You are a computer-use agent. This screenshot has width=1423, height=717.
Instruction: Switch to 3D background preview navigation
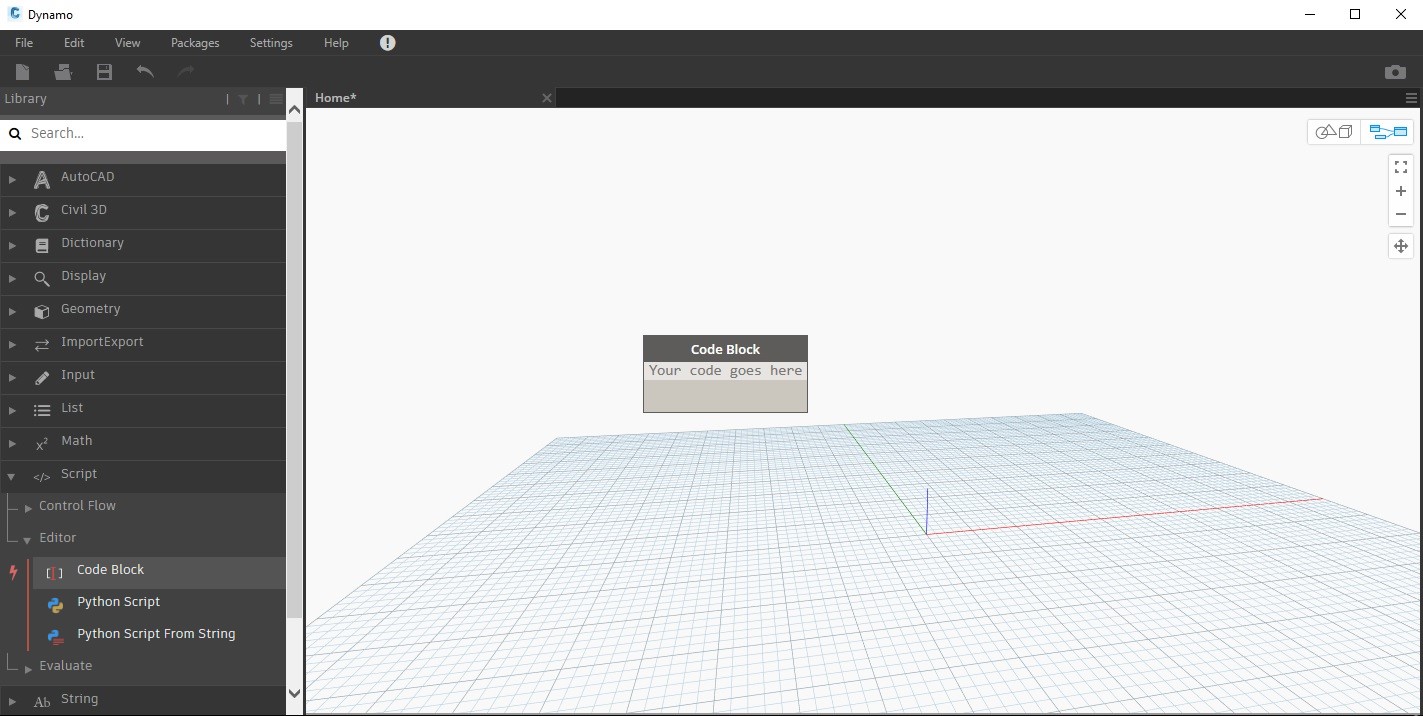[x=1334, y=132]
